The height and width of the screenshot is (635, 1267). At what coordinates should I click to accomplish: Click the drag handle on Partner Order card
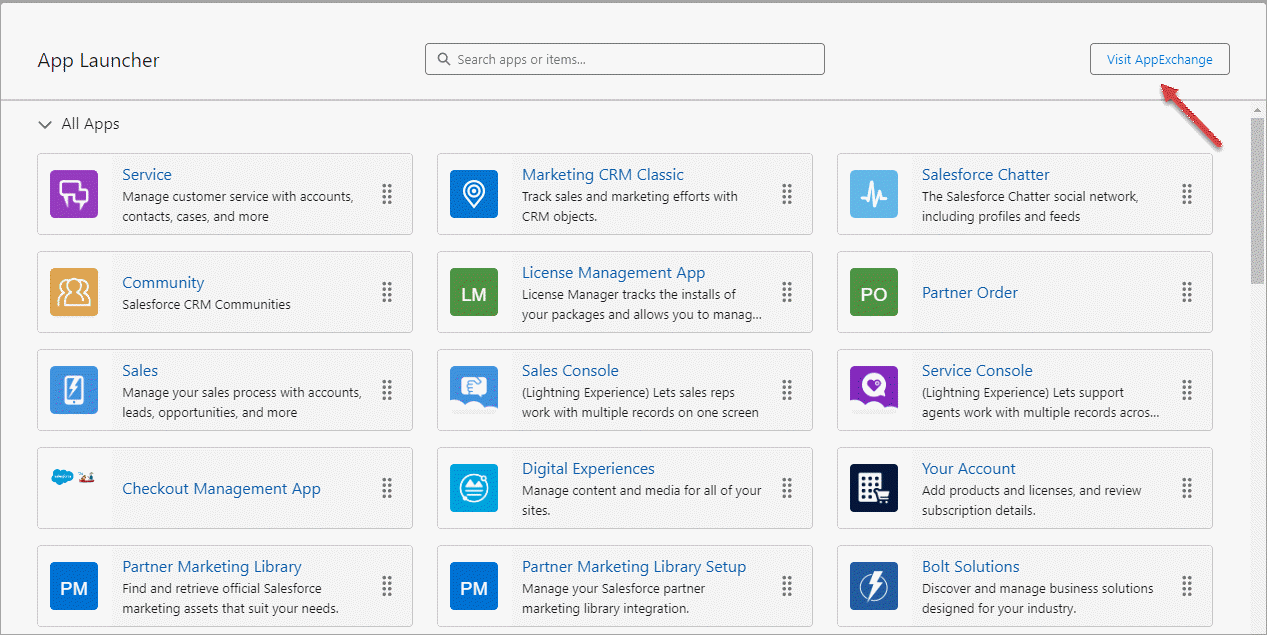point(1187,292)
